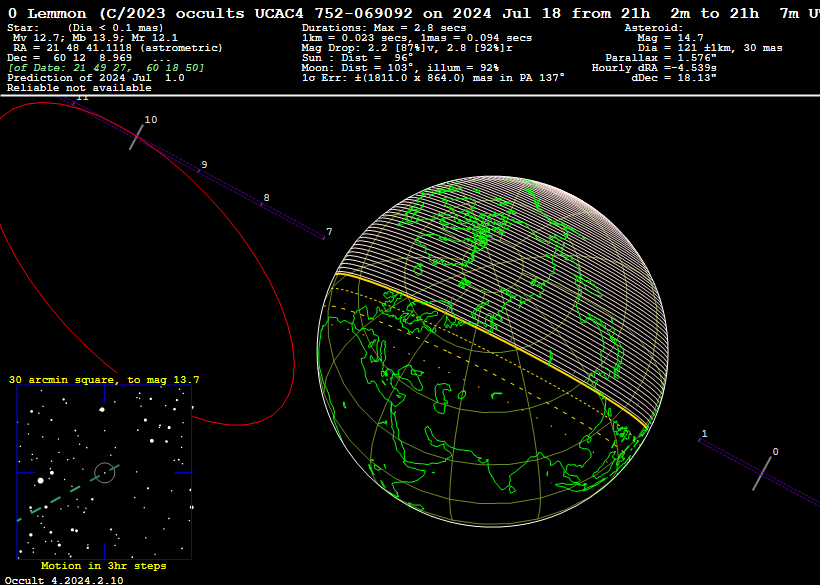The height and width of the screenshot is (585, 820).
Task: Click the target star circle in chart
Action: (105, 473)
